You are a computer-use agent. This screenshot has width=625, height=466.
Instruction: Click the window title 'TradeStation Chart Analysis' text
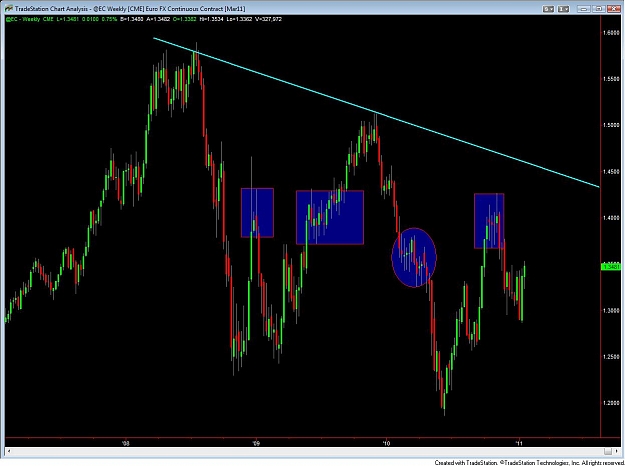pyautogui.click(x=51, y=9)
